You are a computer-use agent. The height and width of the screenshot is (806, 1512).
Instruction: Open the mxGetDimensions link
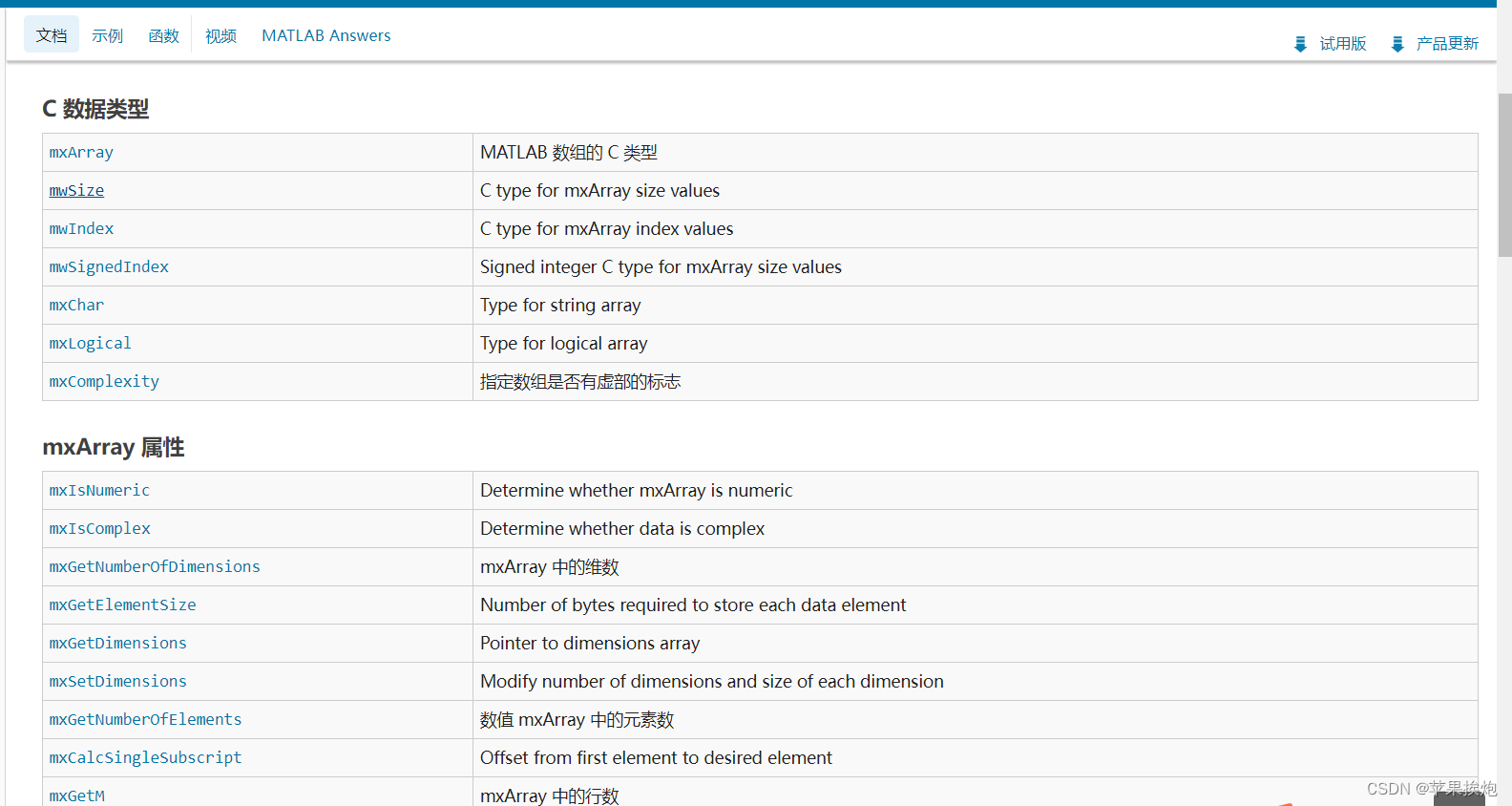(118, 644)
